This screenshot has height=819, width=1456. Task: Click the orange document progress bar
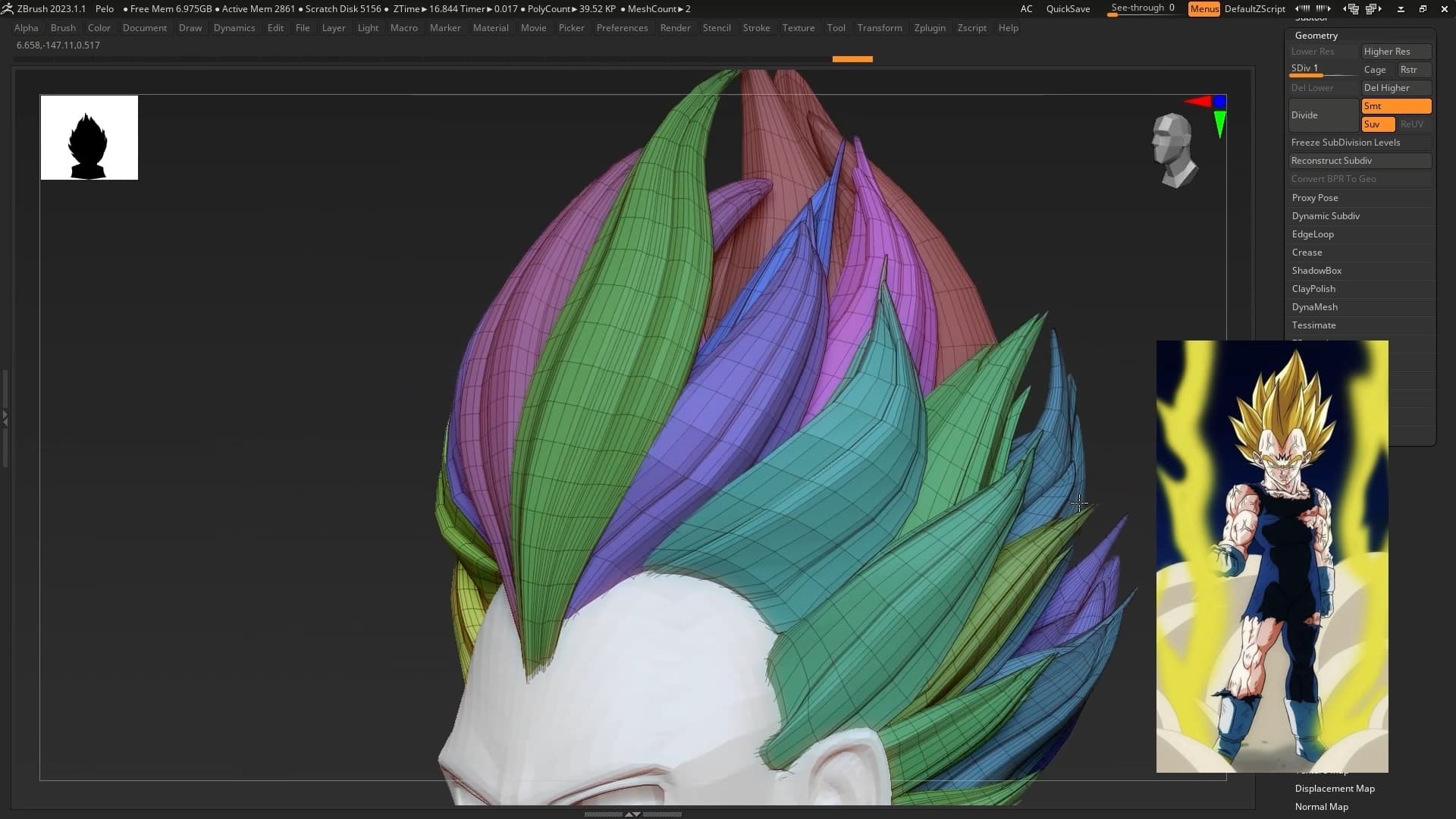[x=852, y=59]
